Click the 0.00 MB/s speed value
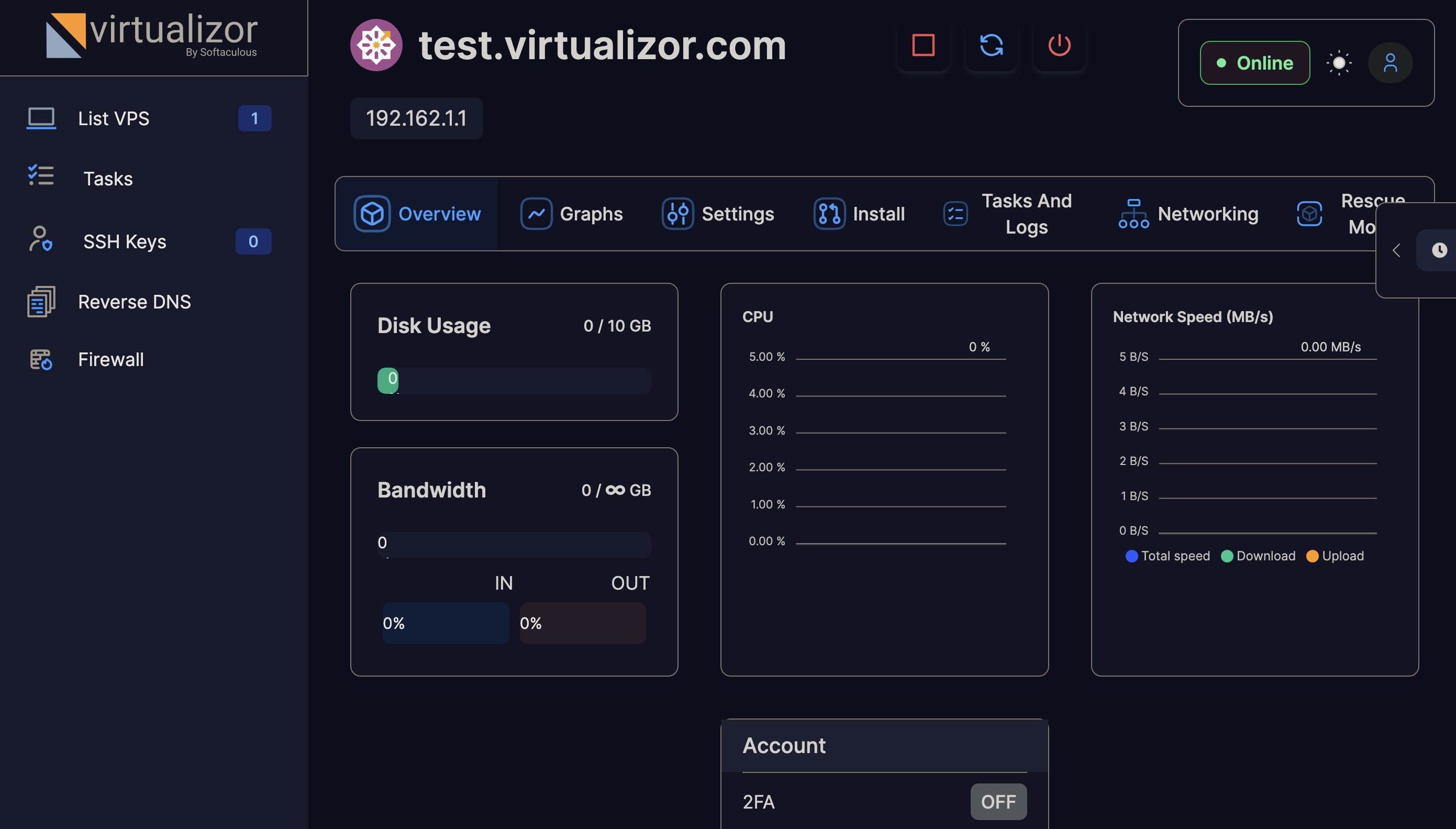Screen dimensions: 1456x829 1331,347
